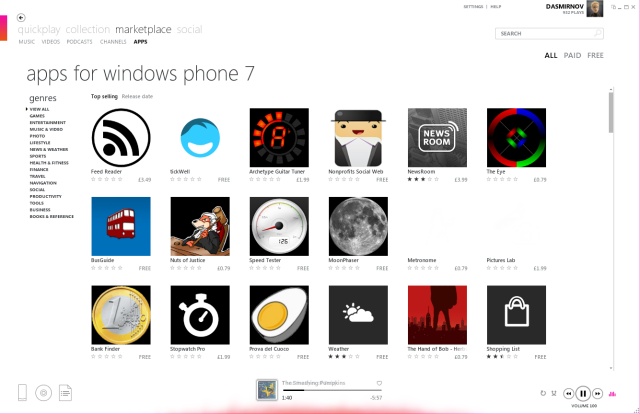Click the playlist icon at bottom

tap(65, 393)
